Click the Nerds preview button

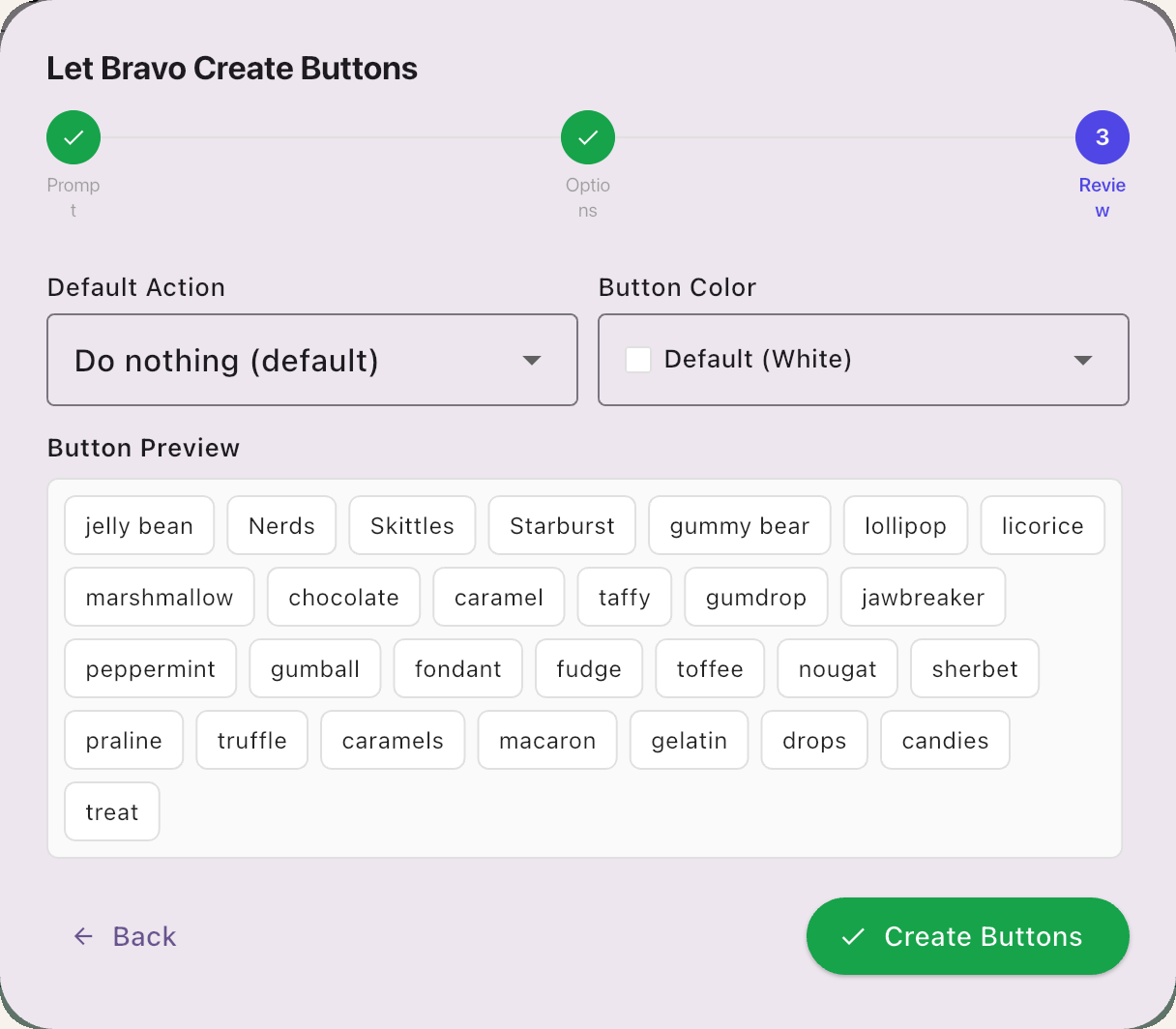tap(281, 525)
